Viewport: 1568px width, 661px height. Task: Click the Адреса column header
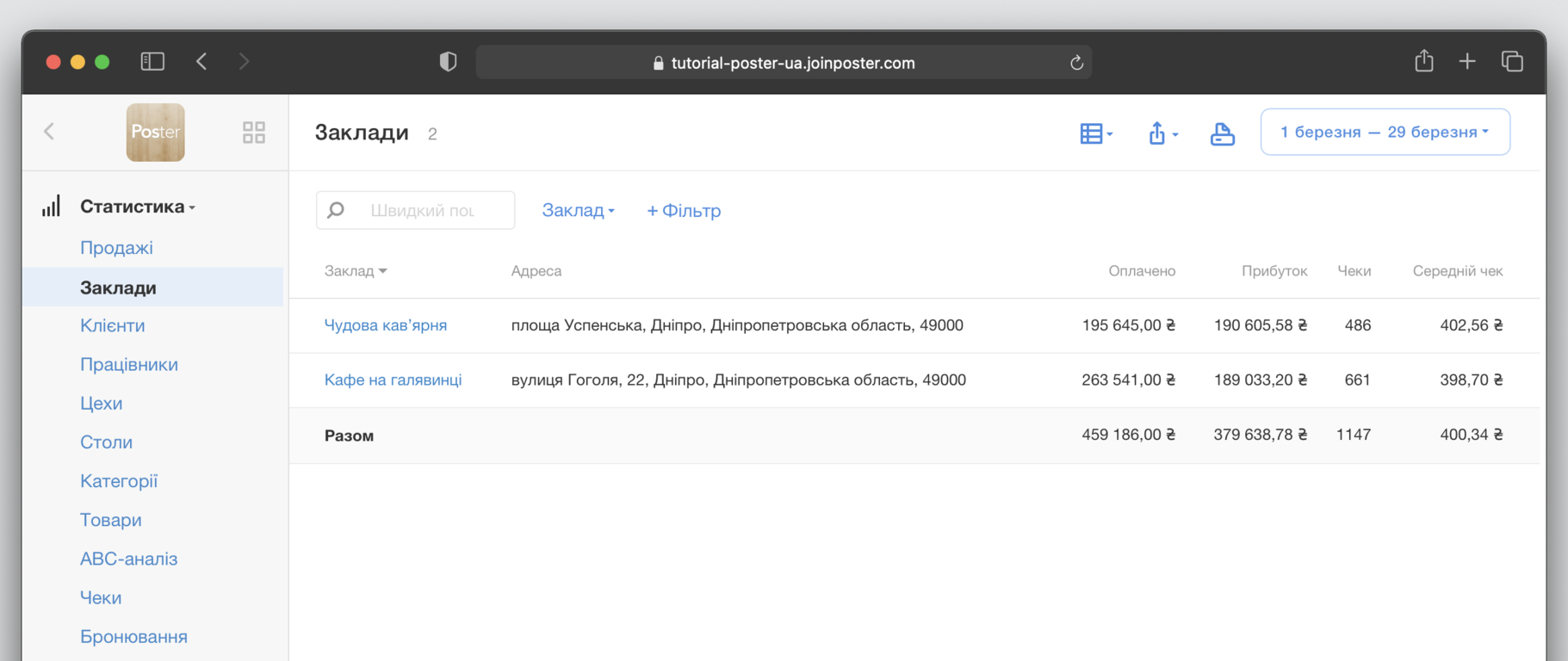tap(536, 271)
